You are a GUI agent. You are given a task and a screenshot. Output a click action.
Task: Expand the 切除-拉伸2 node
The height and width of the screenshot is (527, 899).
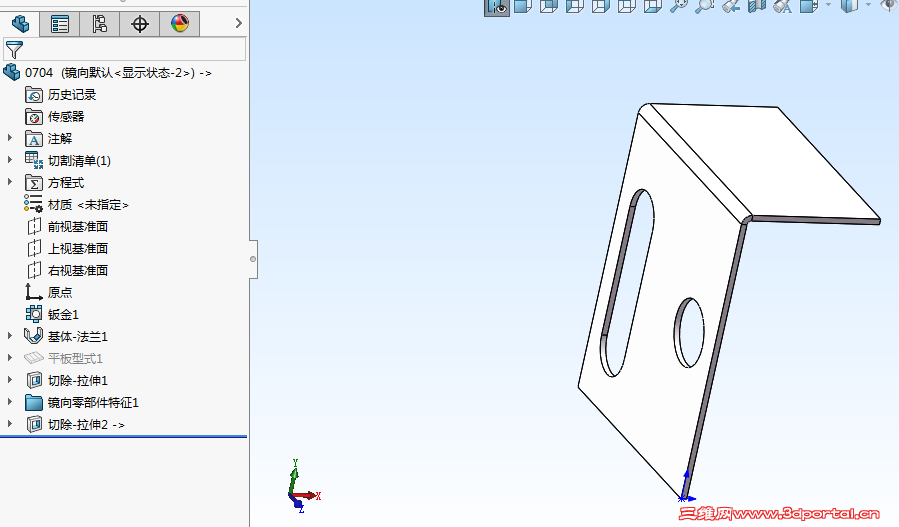tap(10, 424)
